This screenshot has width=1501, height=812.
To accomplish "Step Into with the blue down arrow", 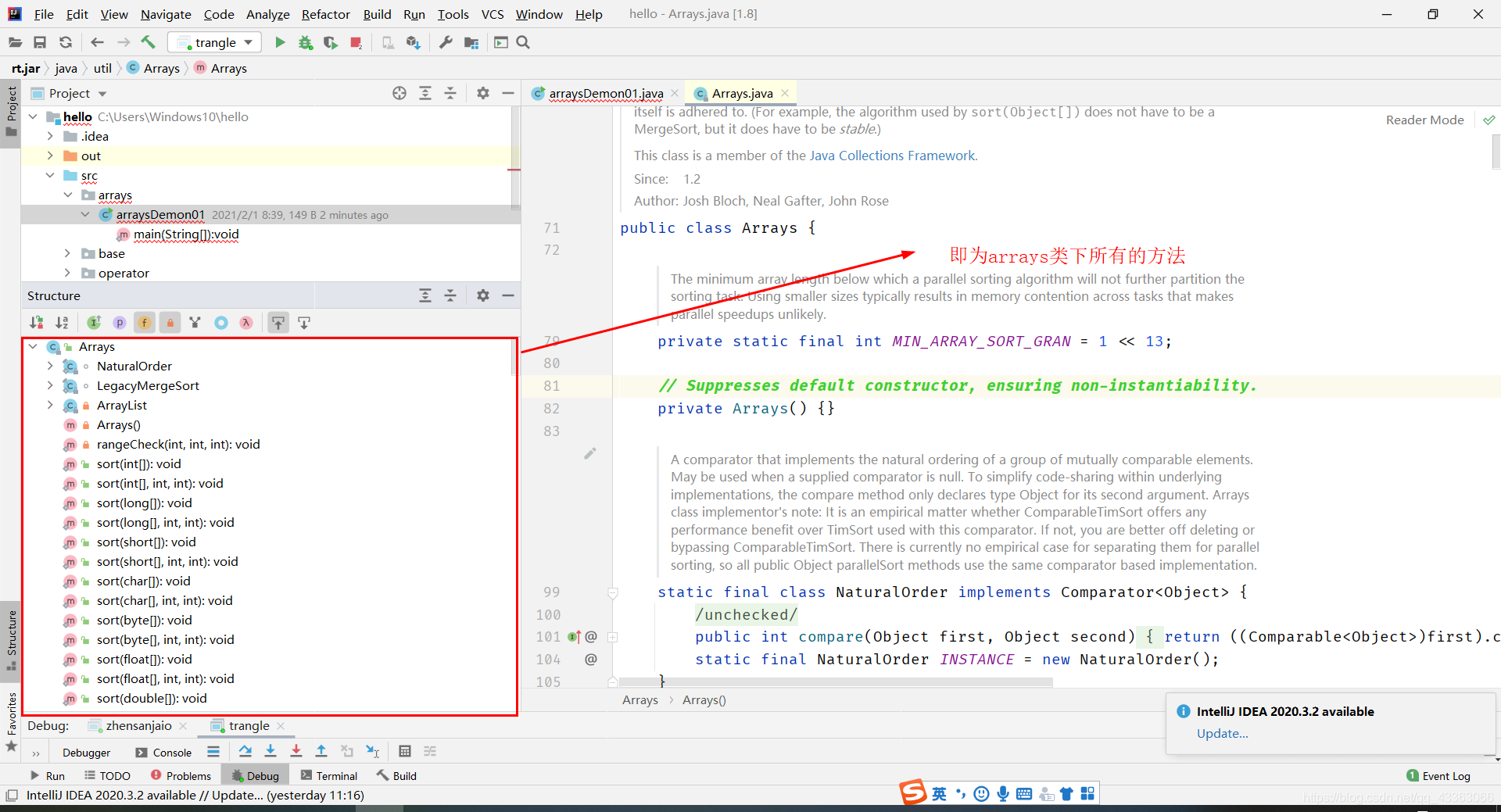I will coord(270,751).
